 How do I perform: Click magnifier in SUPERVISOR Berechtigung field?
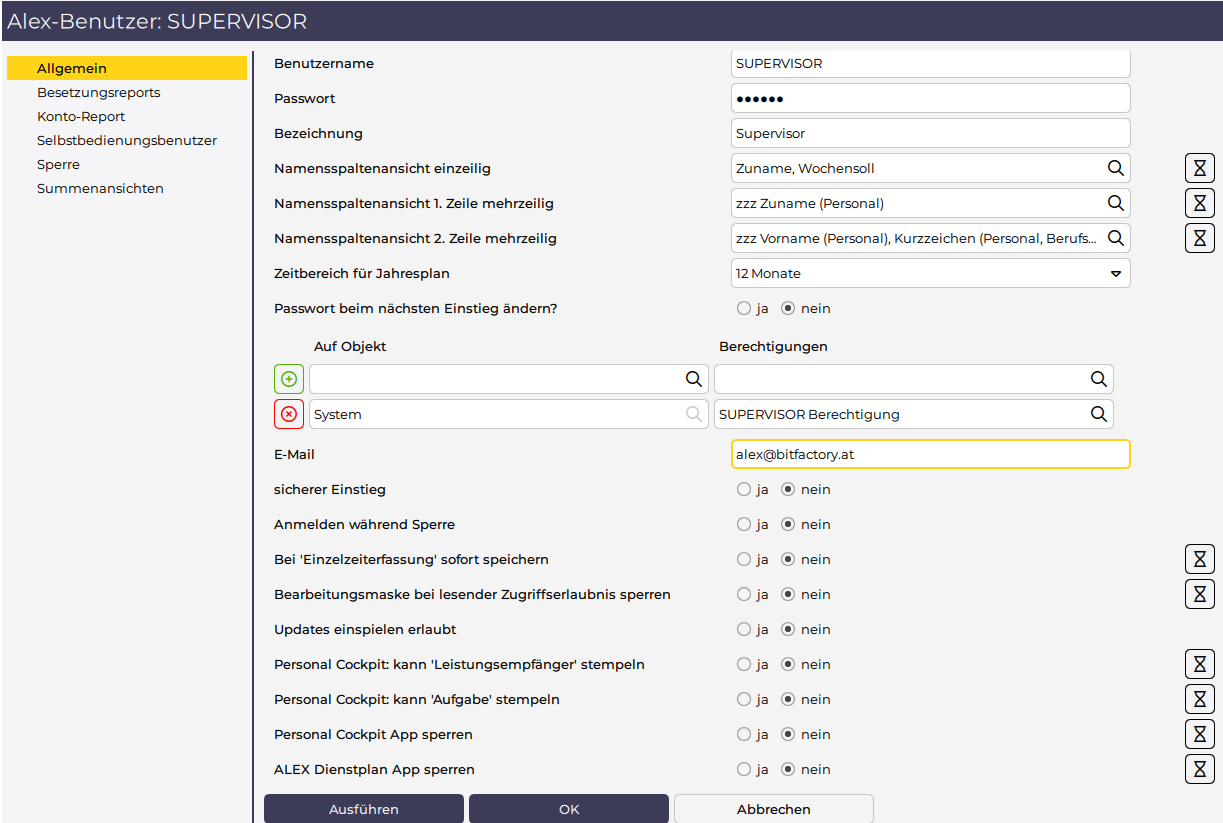[1098, 414]
